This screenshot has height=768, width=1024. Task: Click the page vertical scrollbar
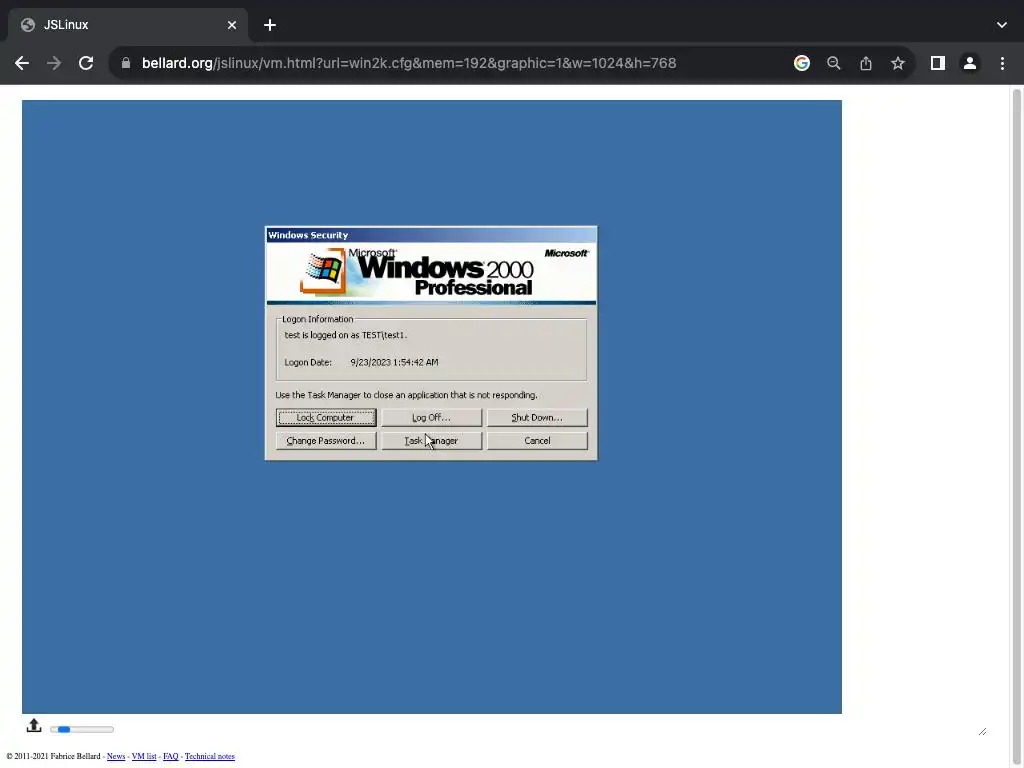[1016, 424]
